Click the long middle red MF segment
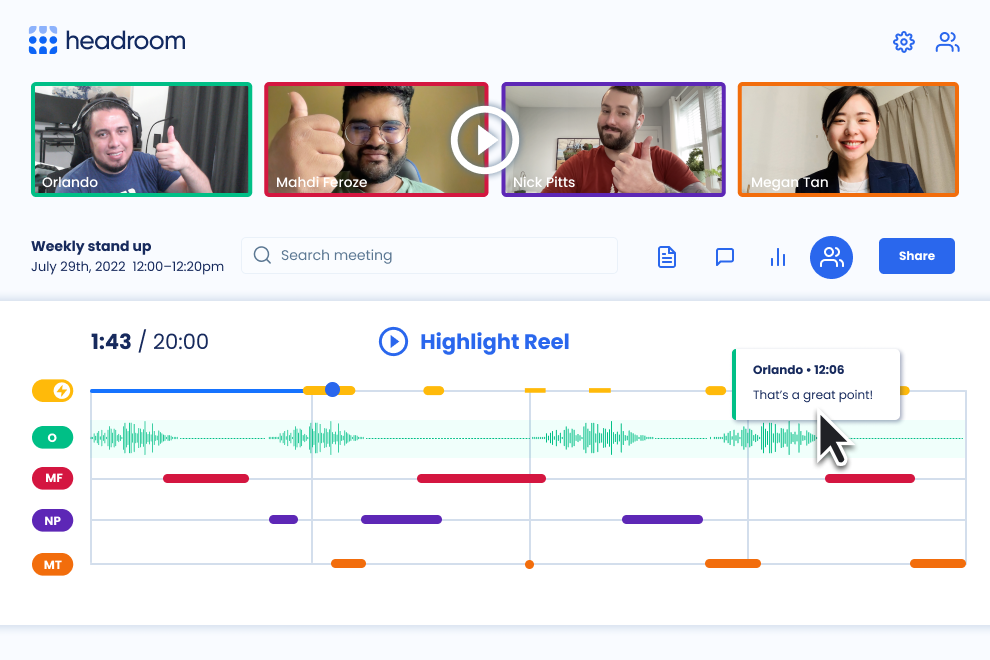Viewport: 990px width, 660px height. click(x=481, y=479)
